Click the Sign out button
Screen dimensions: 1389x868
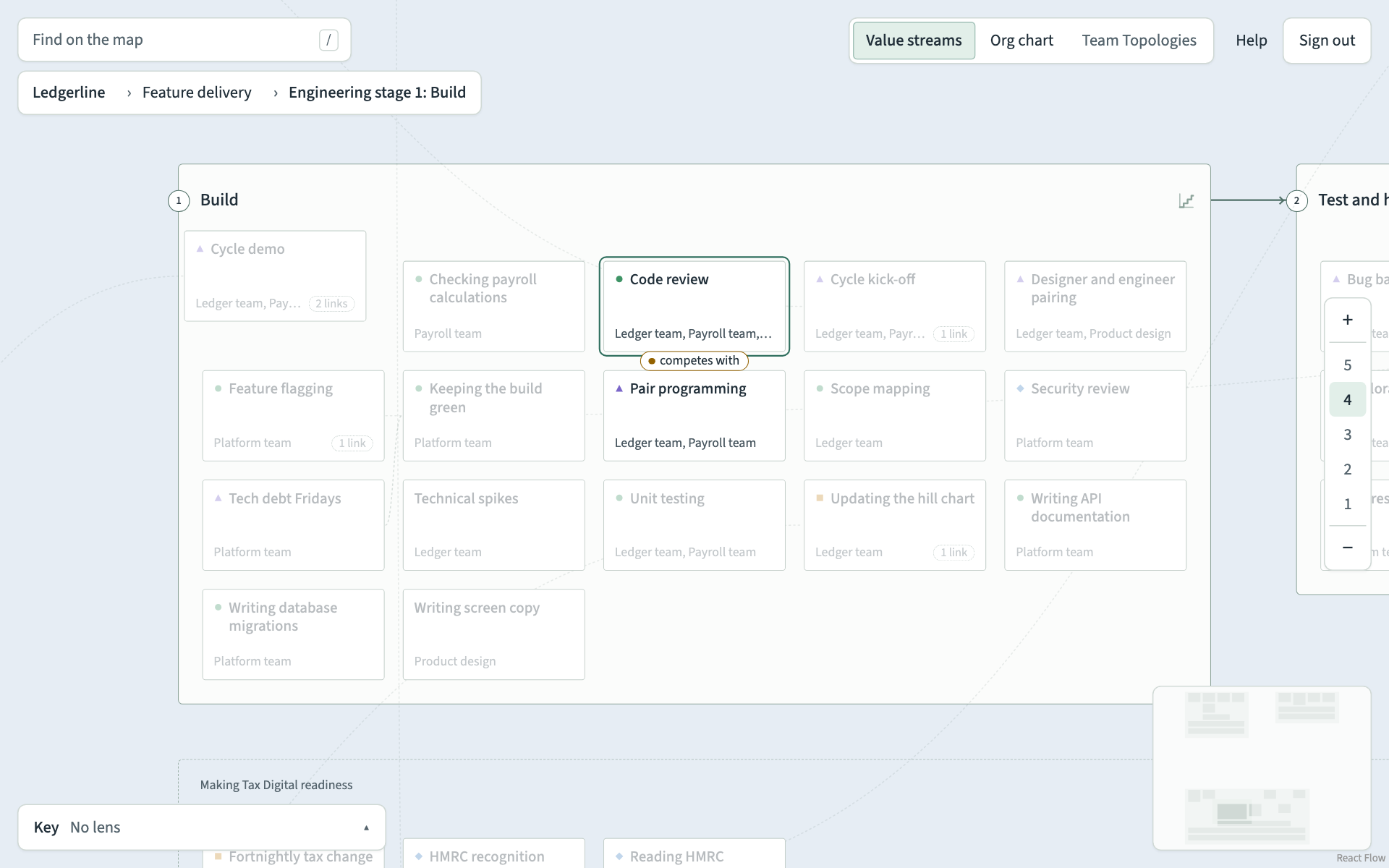point(1327,41)
